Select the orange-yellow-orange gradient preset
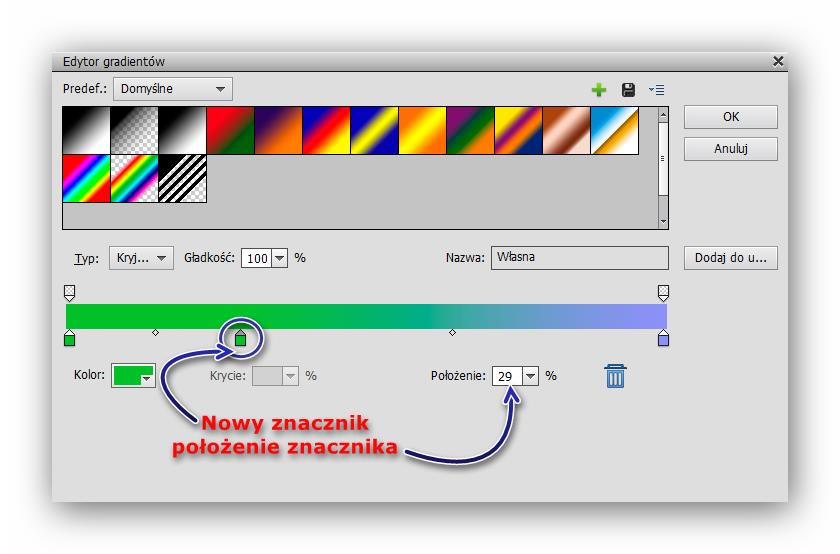The width and height of the screenshot is (840, 554). coord(422,131)
